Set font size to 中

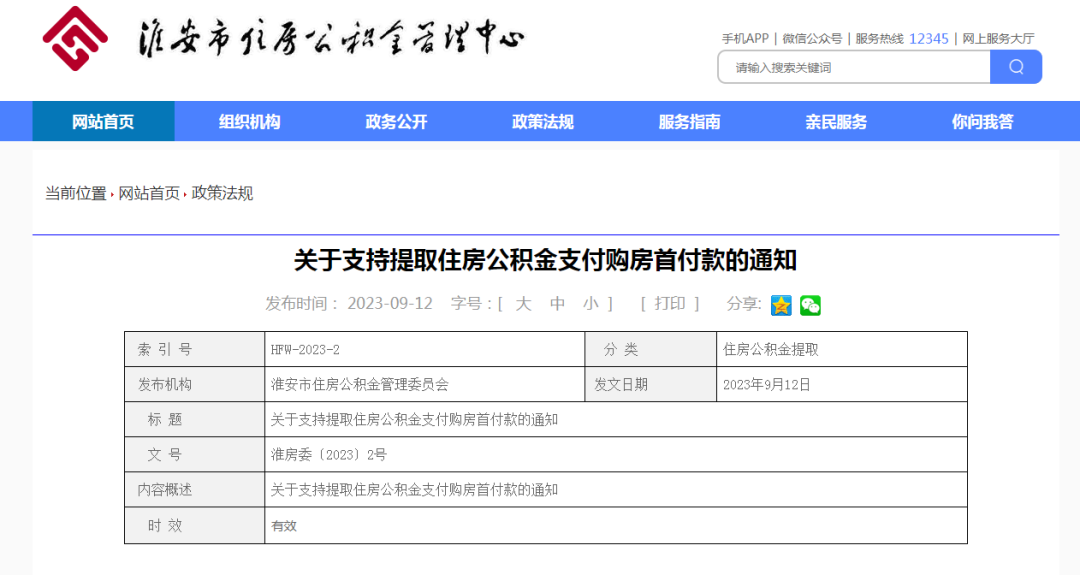coord(558,304)
